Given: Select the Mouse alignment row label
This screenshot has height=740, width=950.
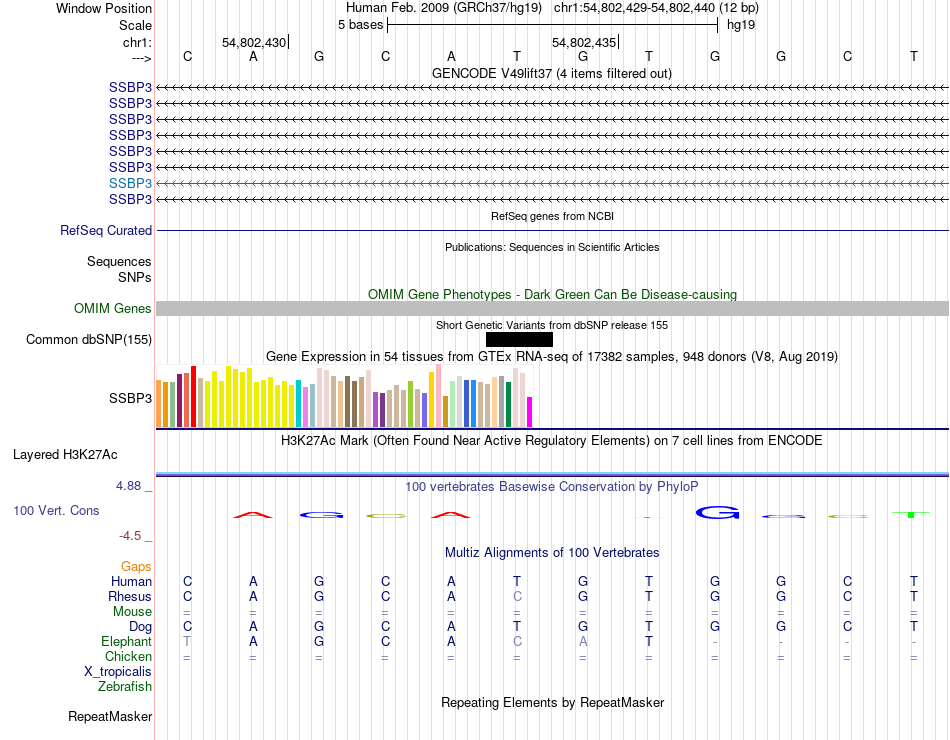Looking at the screenshot, I should tap(132, 612).
